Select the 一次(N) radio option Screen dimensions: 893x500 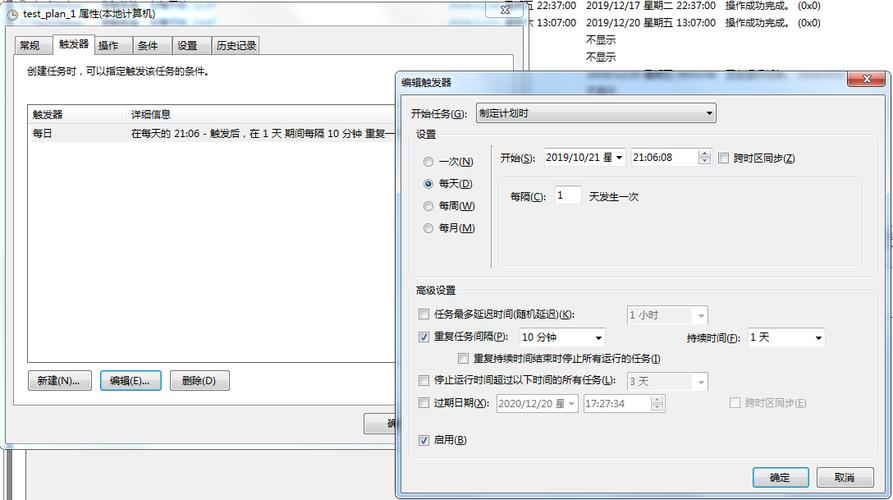coord(428,162)
